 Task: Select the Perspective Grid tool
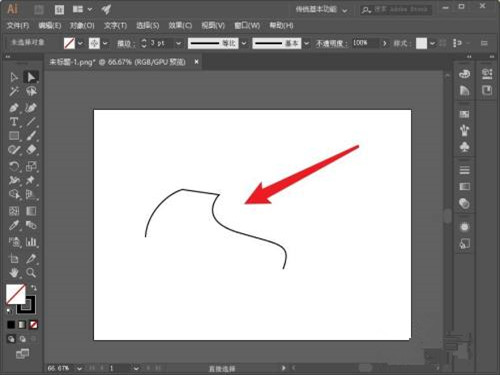tap(31, 194)
